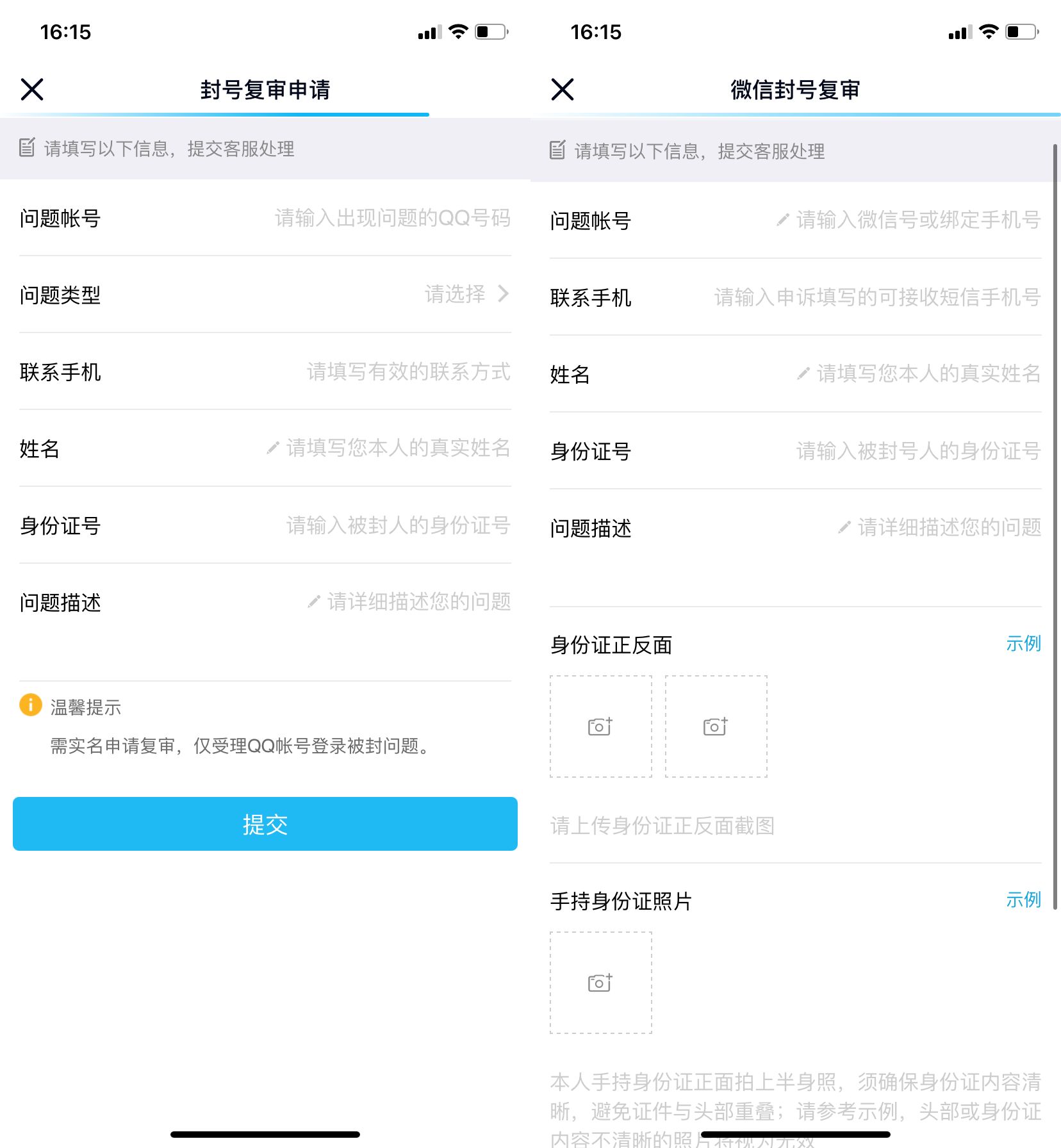This screenshot has height=1148, width=1061.
Task: Focus the QQ号码 问题帐号 input field
Action: pyautogui.click(x=392, y=218)
